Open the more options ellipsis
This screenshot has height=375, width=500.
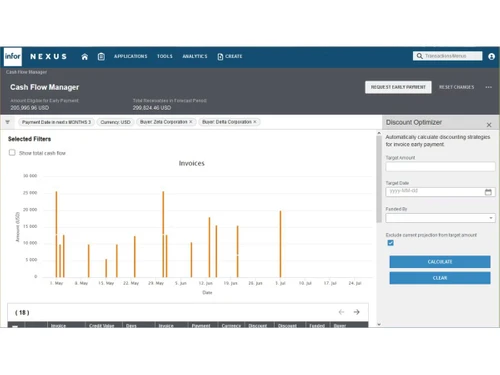pos(488,87)
